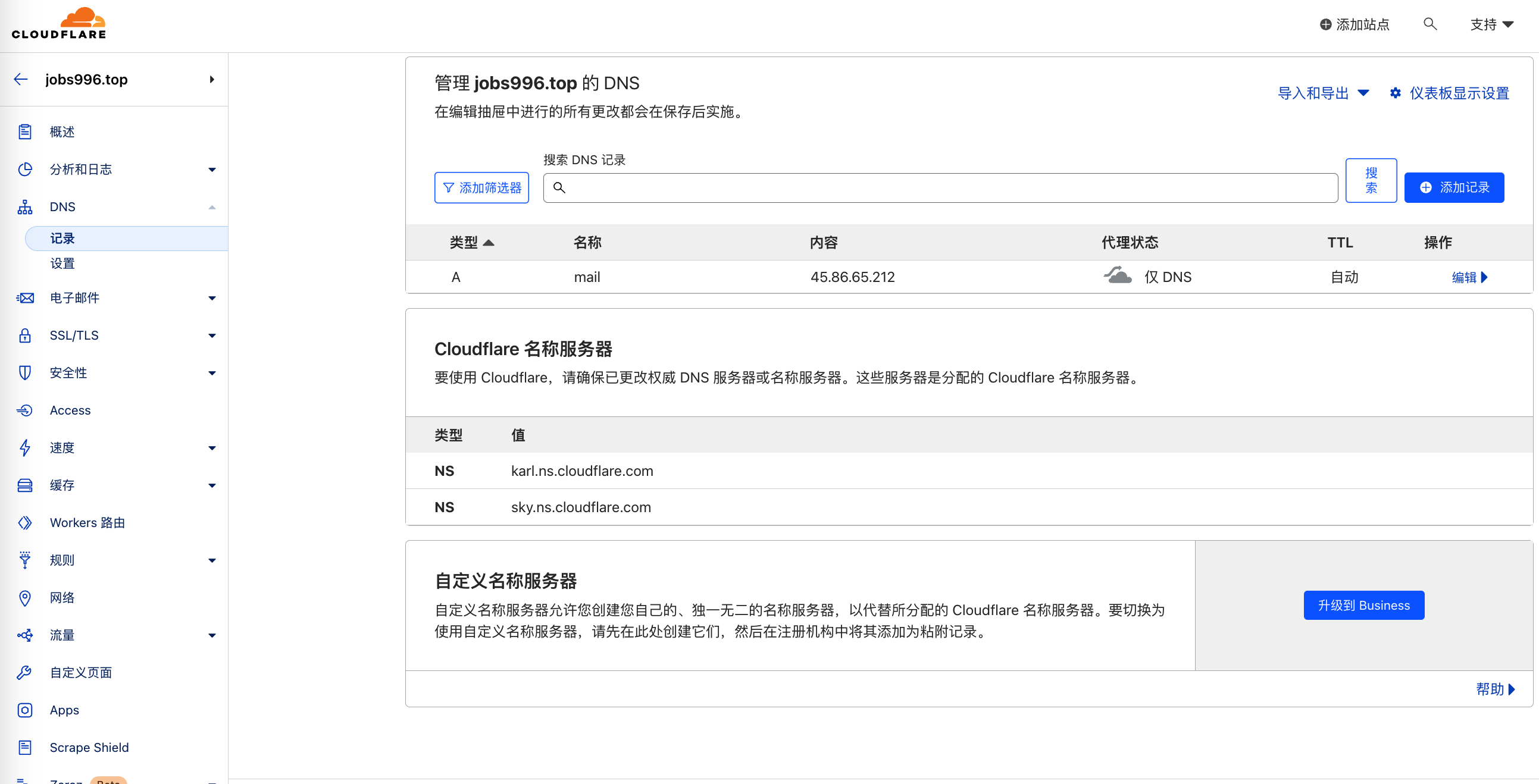Go back using the left arrow icon

point(21,80)
